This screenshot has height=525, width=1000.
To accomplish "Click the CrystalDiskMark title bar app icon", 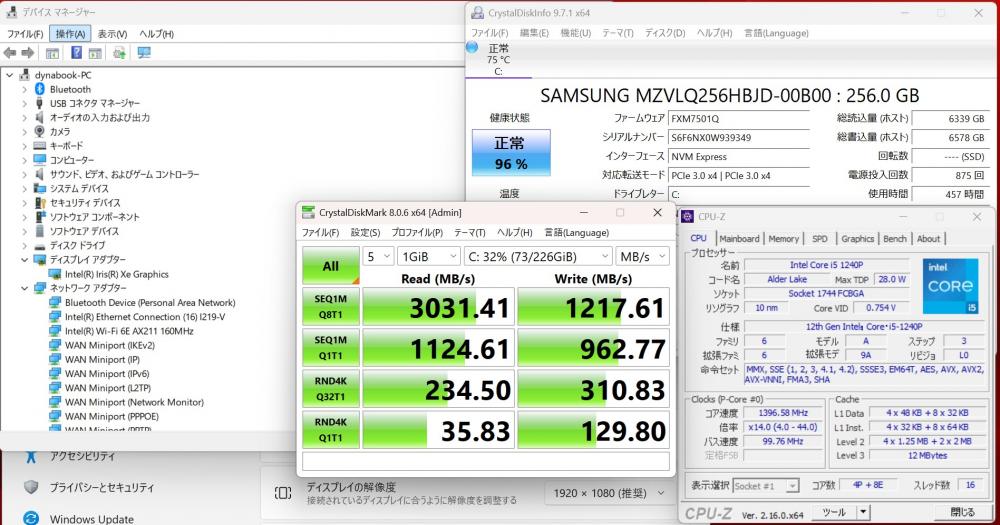I will tap(308, 212).
